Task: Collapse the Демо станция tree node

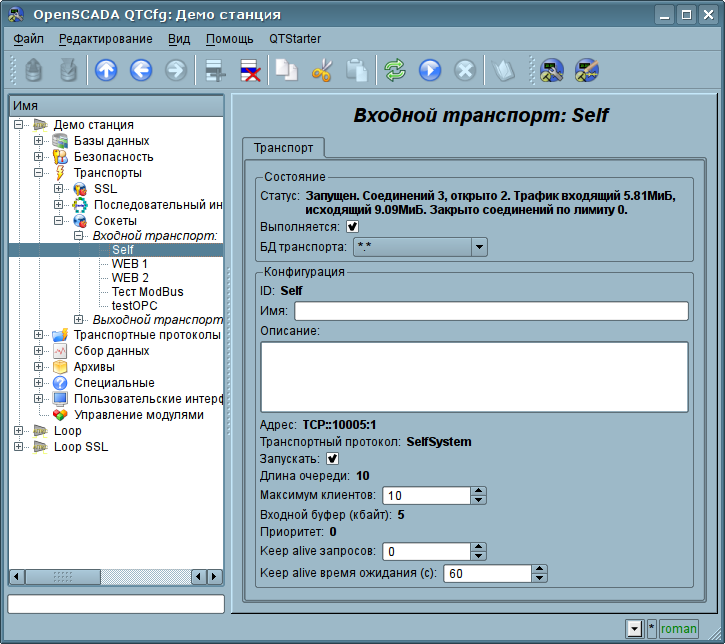Action: (x=18, y=124)
